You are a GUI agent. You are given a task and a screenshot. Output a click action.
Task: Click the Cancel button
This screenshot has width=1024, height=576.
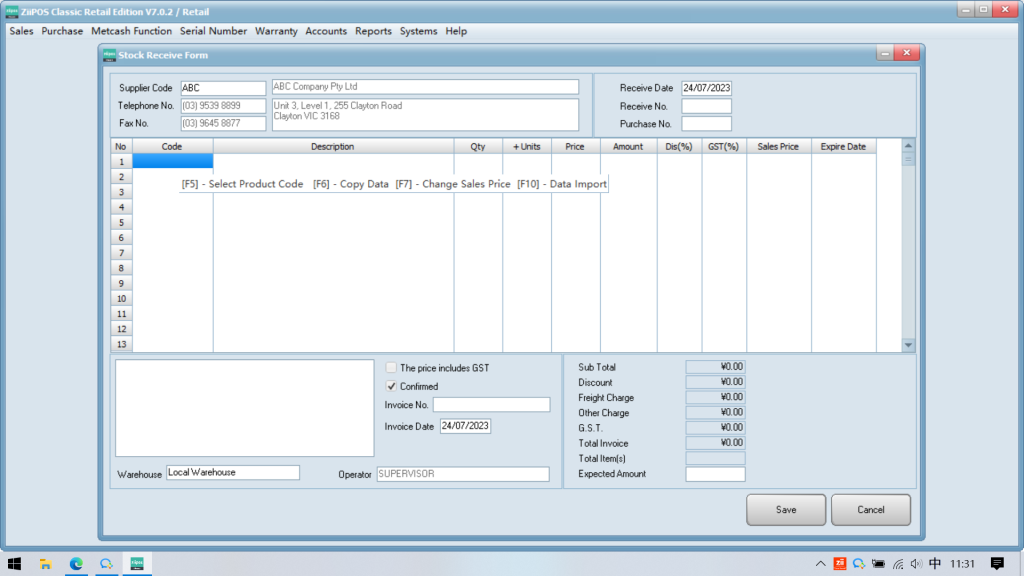coord(871,510)
